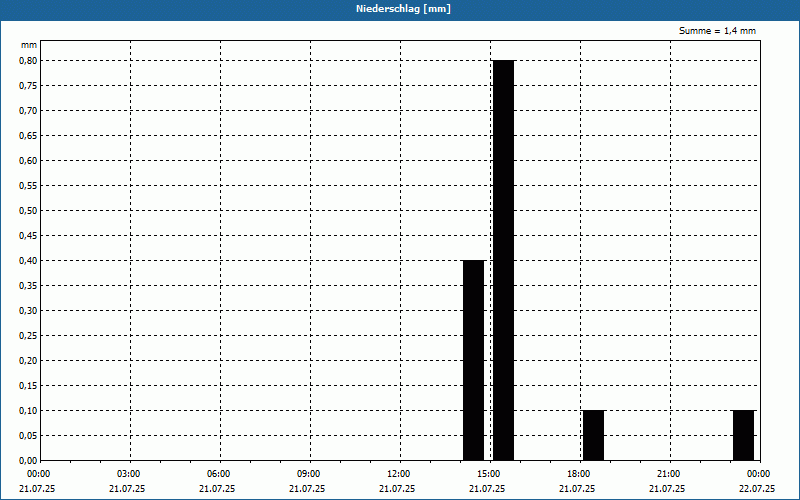Click the 0,50 y-axis value
The width and height of the screenshot is (800, 500).
(28, 211)
